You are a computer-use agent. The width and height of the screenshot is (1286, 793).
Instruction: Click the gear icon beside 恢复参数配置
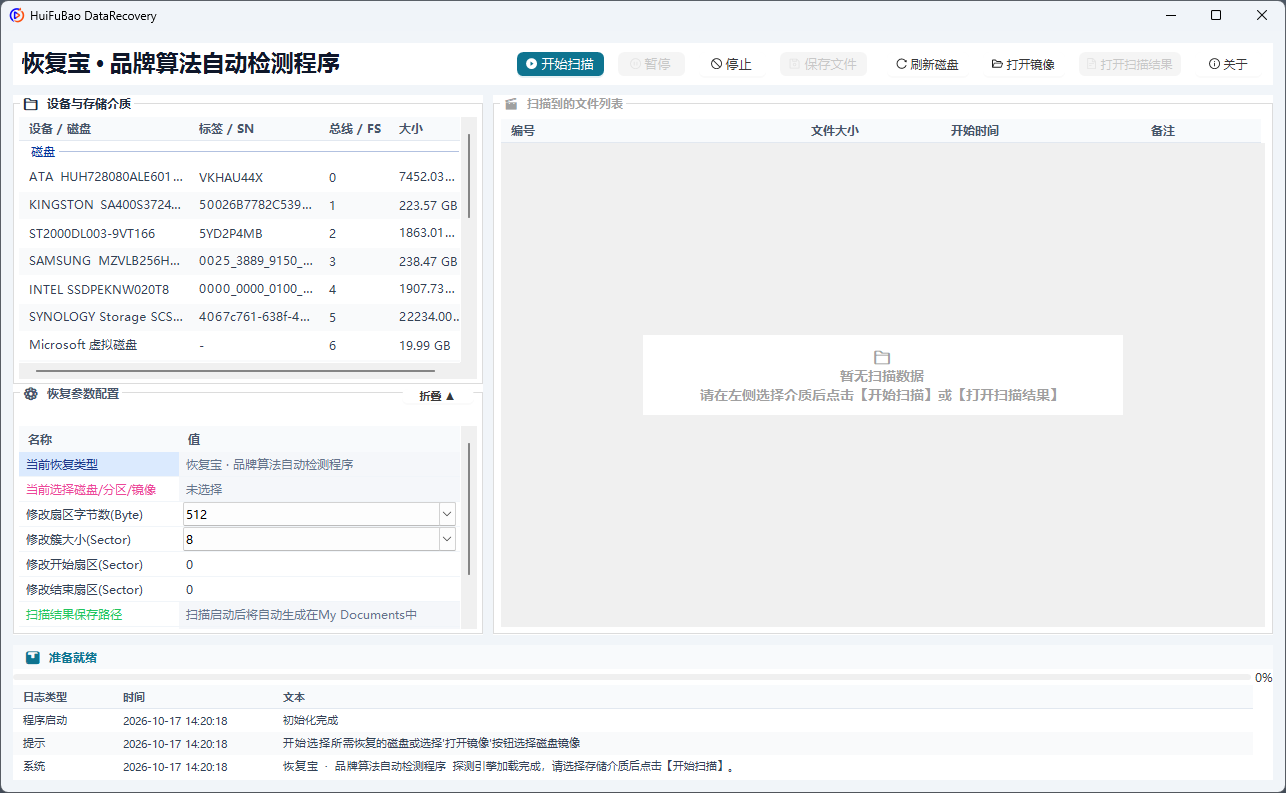[x=31, y=394]
